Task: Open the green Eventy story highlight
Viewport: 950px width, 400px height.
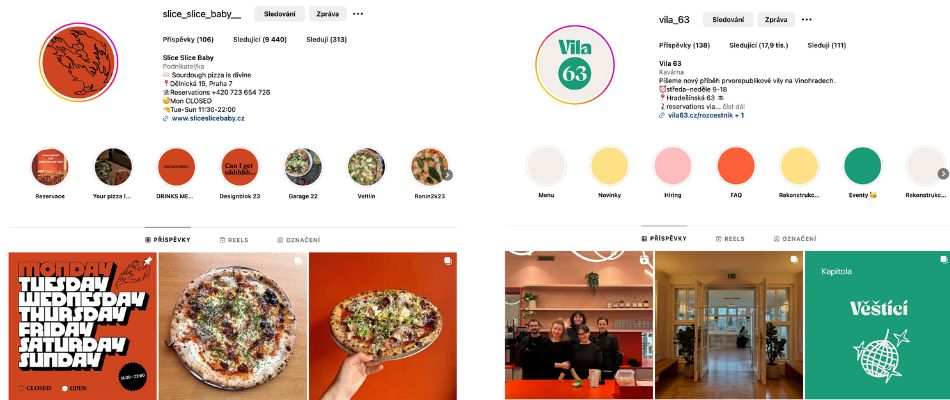Action: (863, 165)
